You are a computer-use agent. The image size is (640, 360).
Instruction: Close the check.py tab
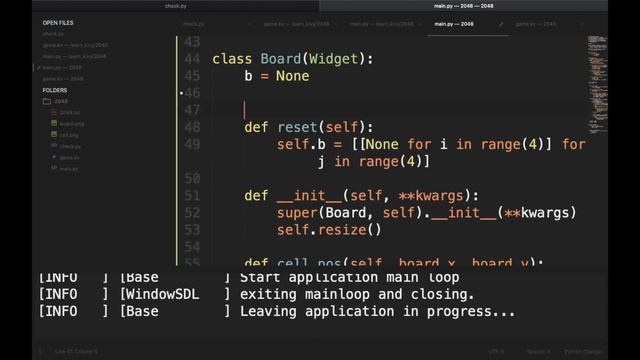click(x=249, y=24)
